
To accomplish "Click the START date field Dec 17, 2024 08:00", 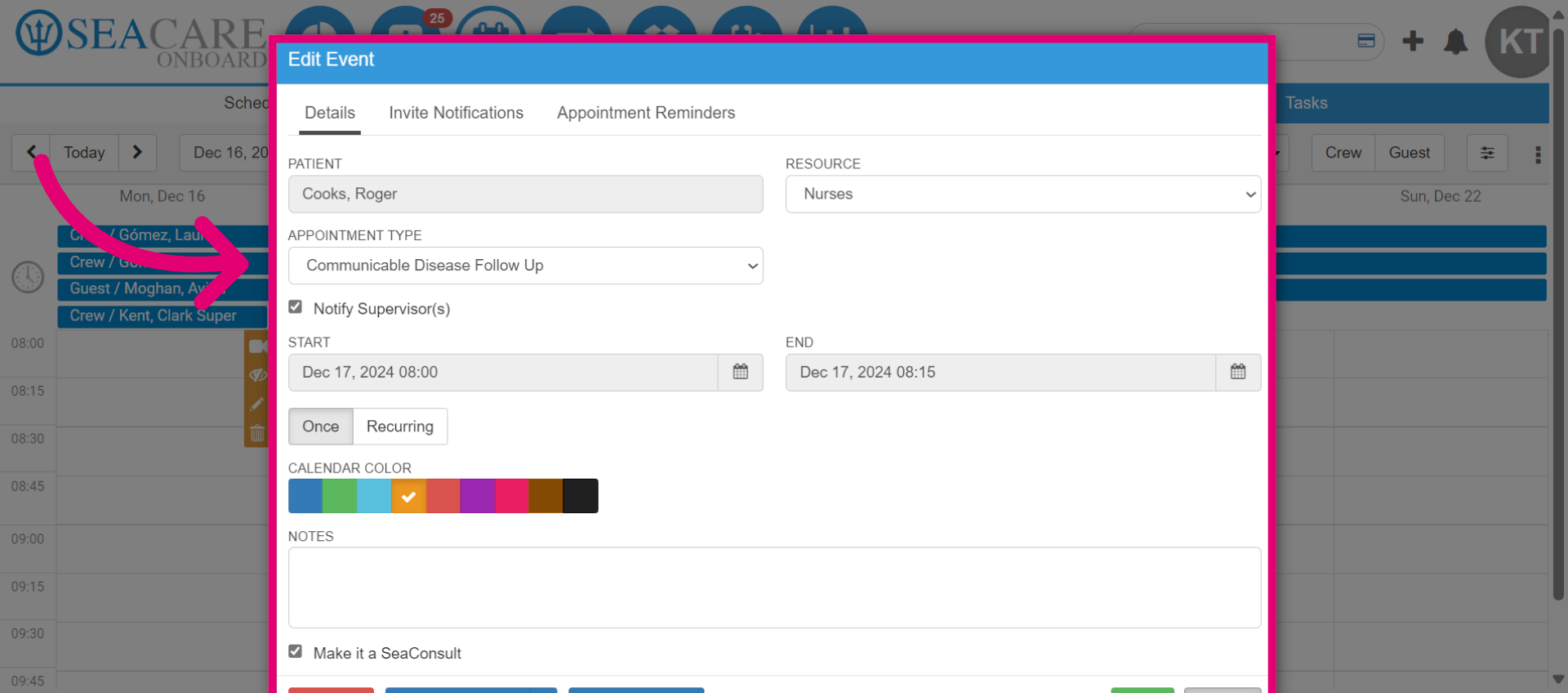I will pyautogui.click(x=503, y=372).
